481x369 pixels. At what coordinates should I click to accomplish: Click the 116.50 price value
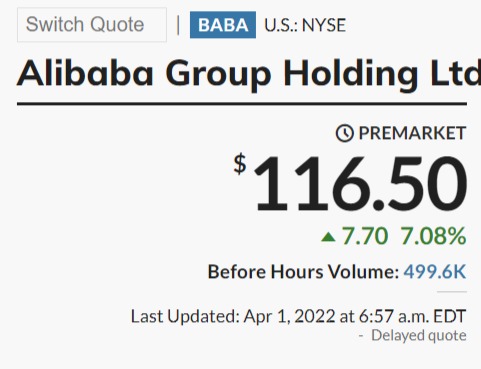point(360,184)
